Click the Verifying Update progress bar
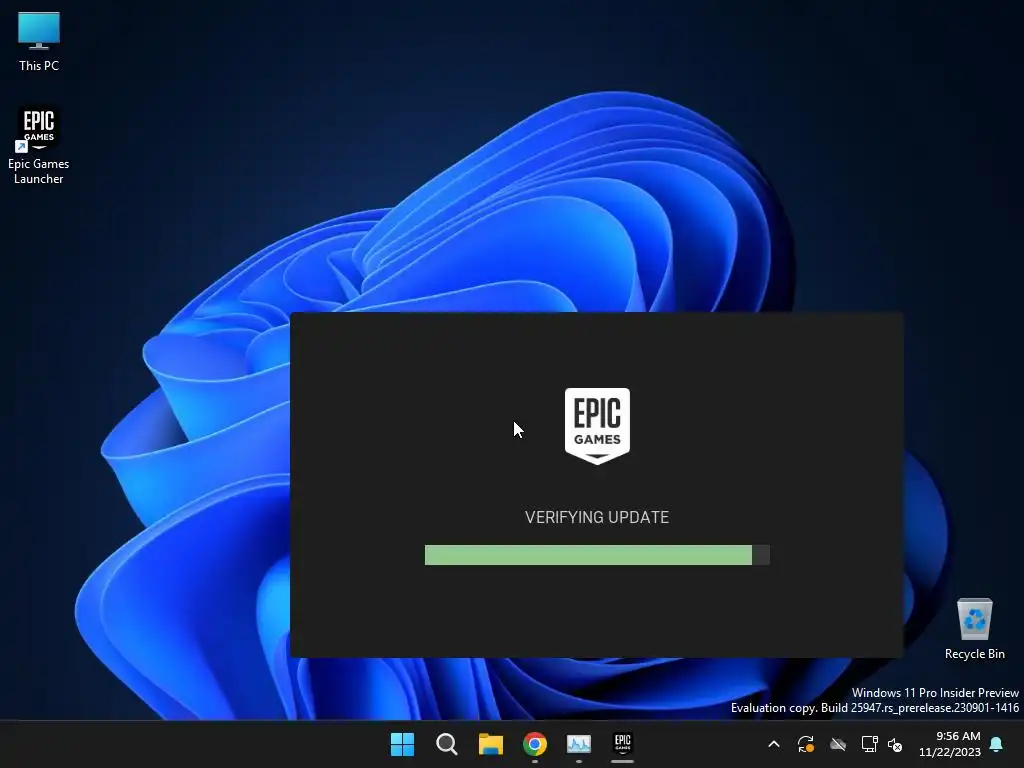This screenshot has height=768, width=1024. coord(597,555)
